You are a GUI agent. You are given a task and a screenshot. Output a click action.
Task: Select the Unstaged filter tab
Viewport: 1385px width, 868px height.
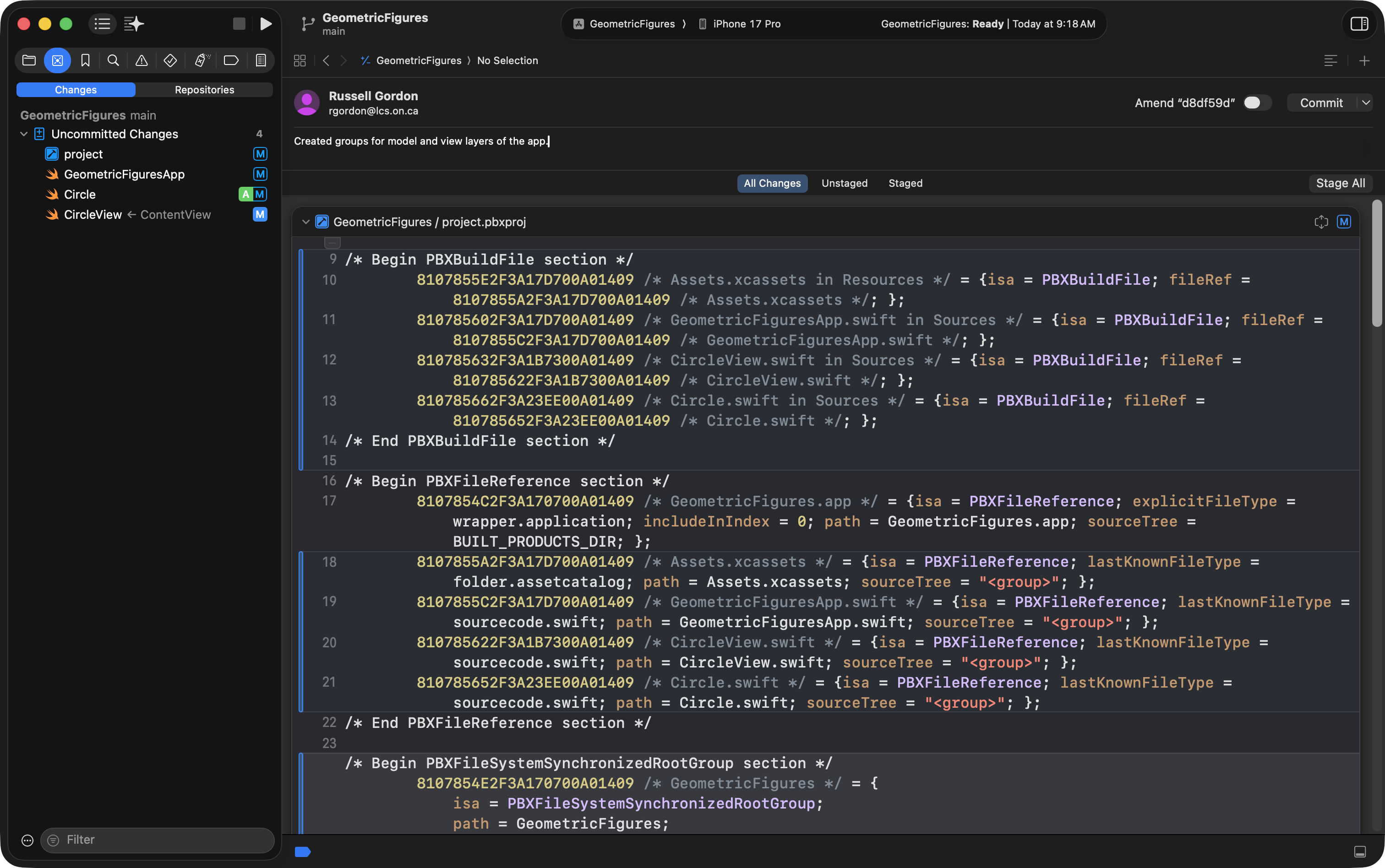pos(844,183)
